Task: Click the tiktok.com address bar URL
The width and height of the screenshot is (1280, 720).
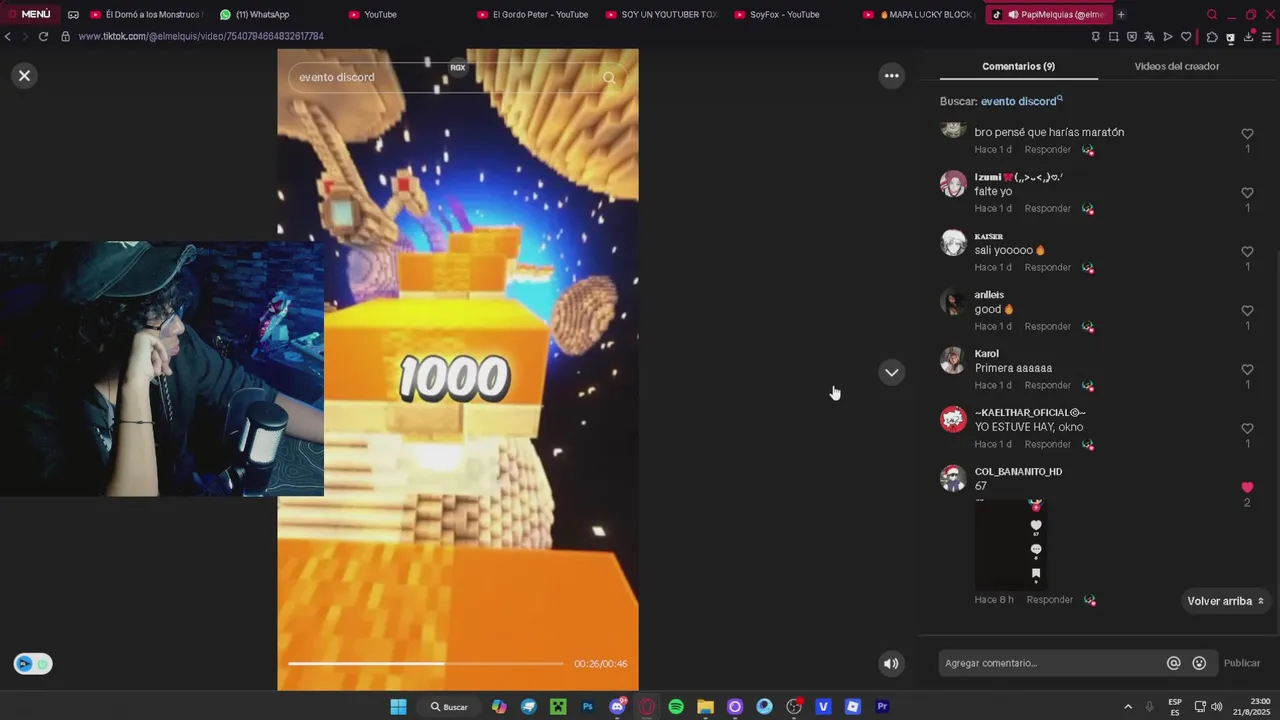Action: (201, 36)
